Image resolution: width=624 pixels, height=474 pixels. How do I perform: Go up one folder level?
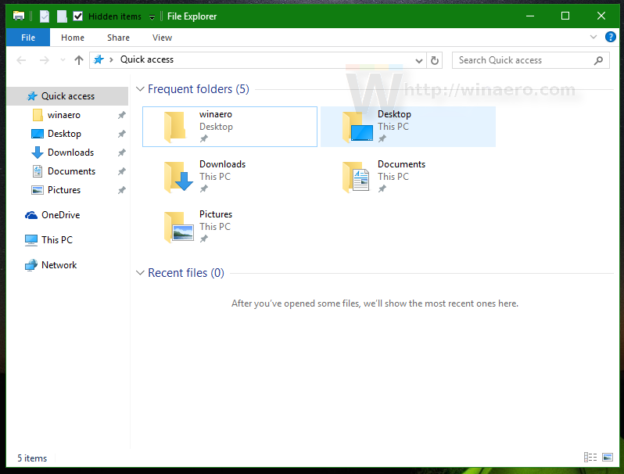tap(79, 60)
